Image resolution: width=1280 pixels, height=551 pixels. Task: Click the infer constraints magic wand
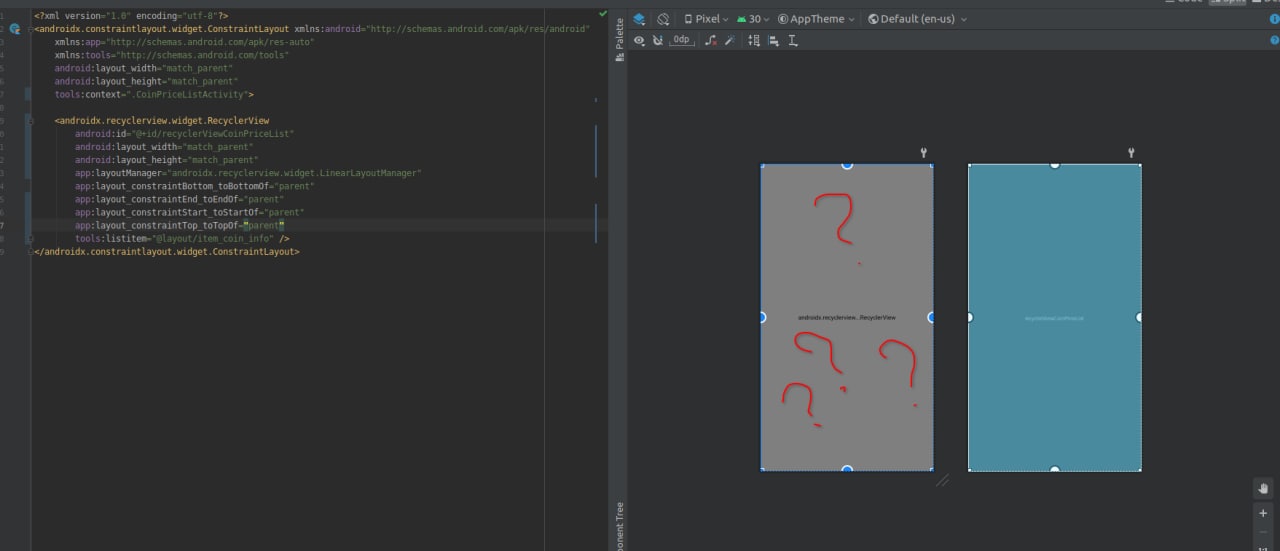(730, 40)
